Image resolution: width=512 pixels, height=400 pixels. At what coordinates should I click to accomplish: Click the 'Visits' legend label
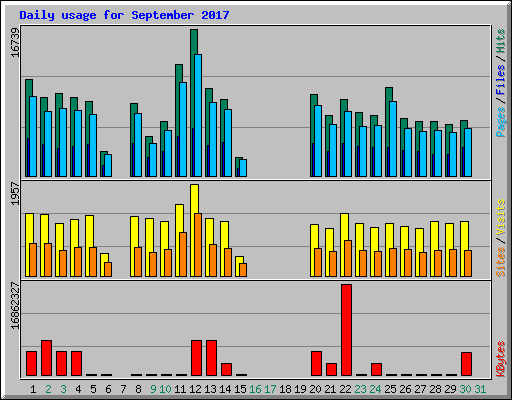501,218
